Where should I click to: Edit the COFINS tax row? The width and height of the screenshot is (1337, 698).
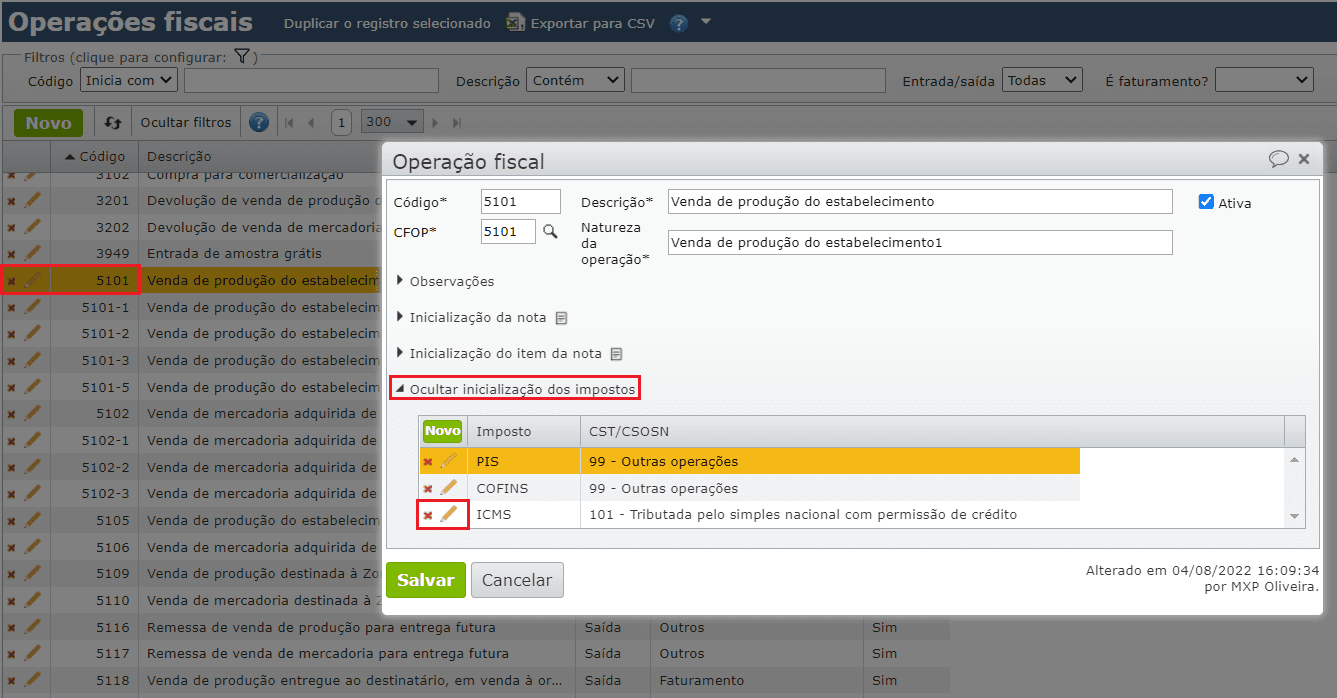click(449, 488)
